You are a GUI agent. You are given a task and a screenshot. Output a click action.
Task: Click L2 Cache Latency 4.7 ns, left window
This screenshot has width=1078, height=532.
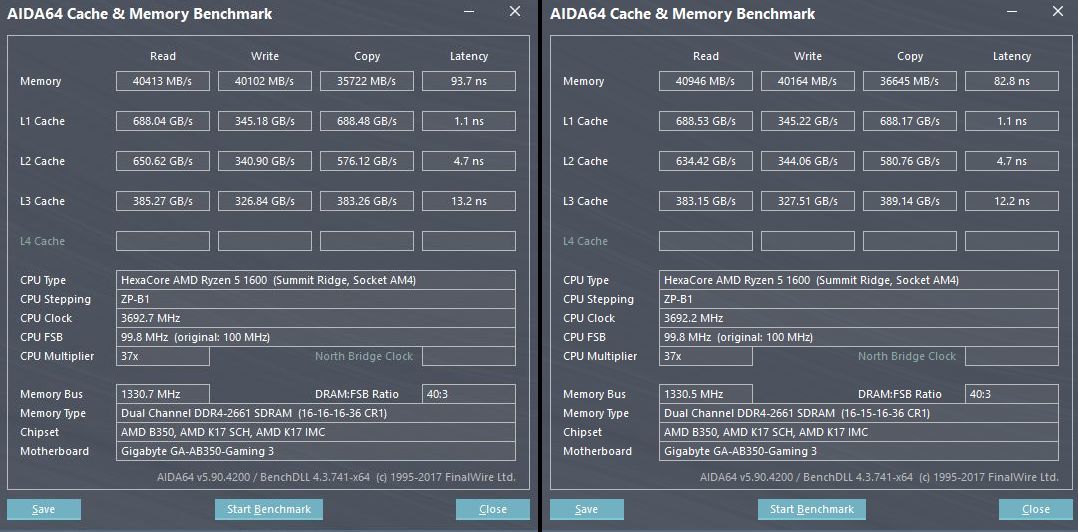coord(469,161)
